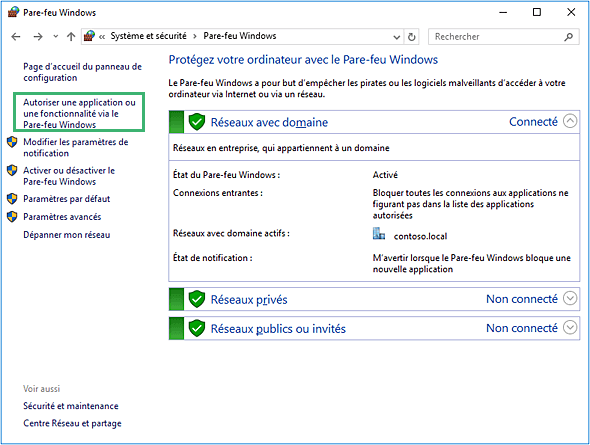Click the Forward navigation arrow
The width and height of the screenshot is (590, 445).
(x=38, y=36)
